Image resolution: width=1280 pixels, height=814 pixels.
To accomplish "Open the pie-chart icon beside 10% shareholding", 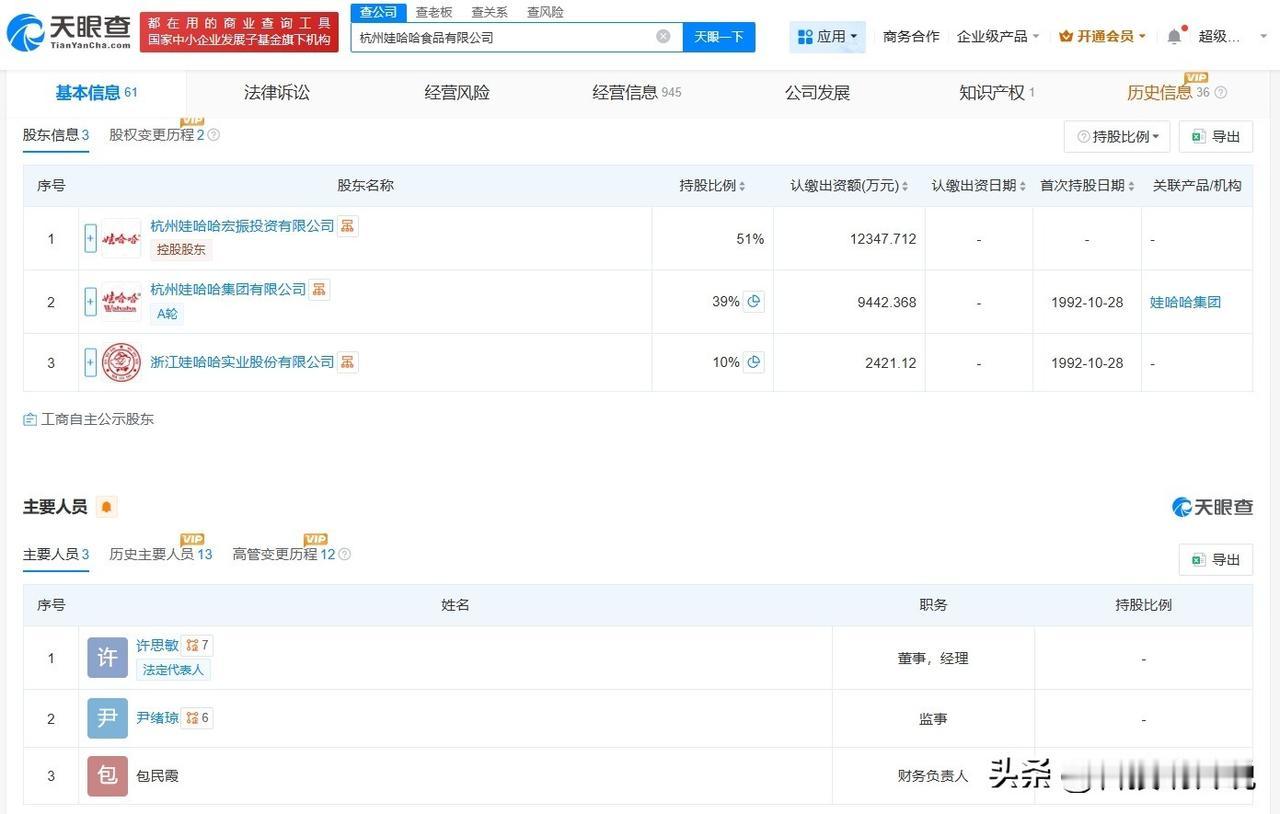I will click(754, 362).
